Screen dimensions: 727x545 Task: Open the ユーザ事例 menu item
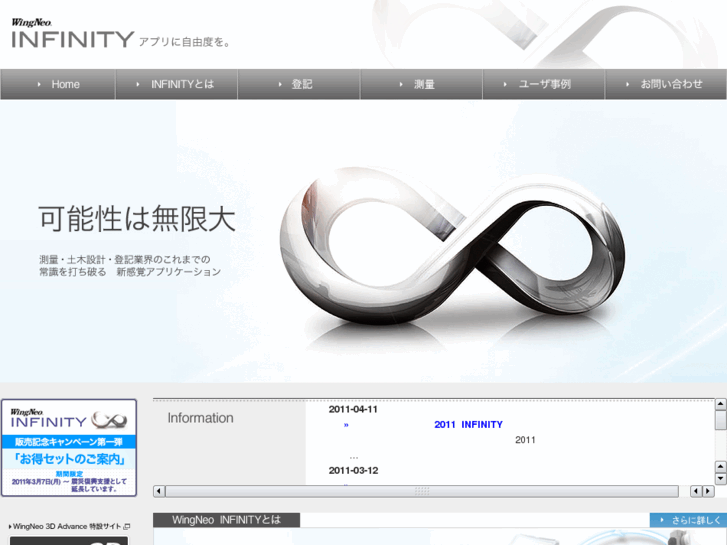point(544,84)
